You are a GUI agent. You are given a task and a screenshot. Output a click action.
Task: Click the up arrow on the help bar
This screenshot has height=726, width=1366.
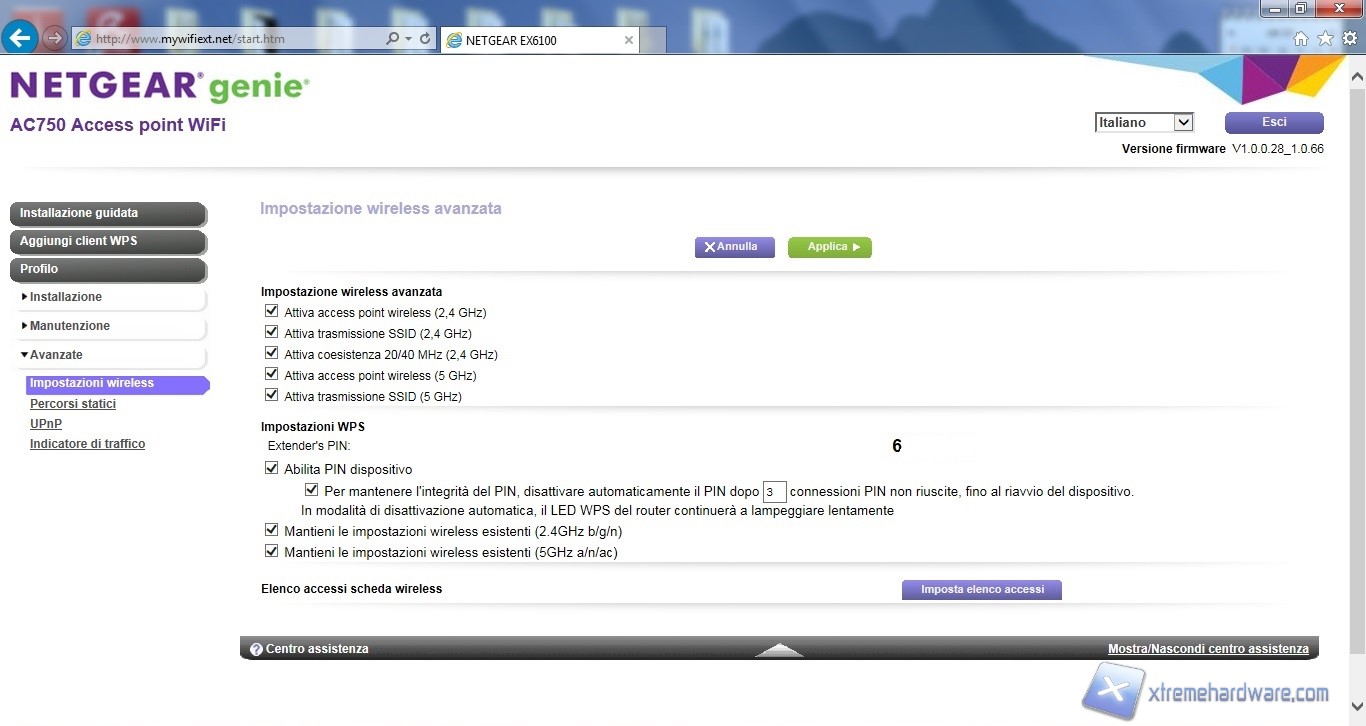(779, 650)
